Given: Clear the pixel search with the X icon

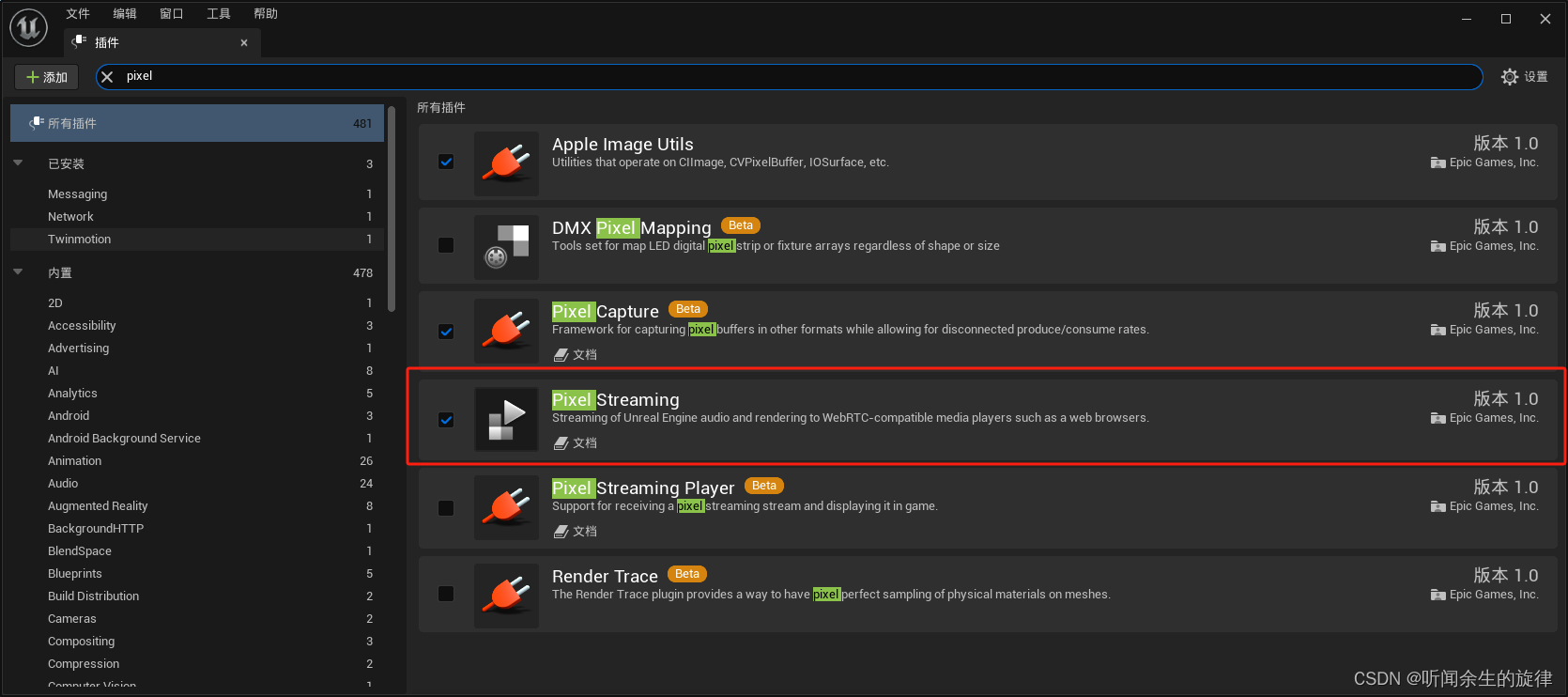Looking at the screenshot, I should 107,77.
